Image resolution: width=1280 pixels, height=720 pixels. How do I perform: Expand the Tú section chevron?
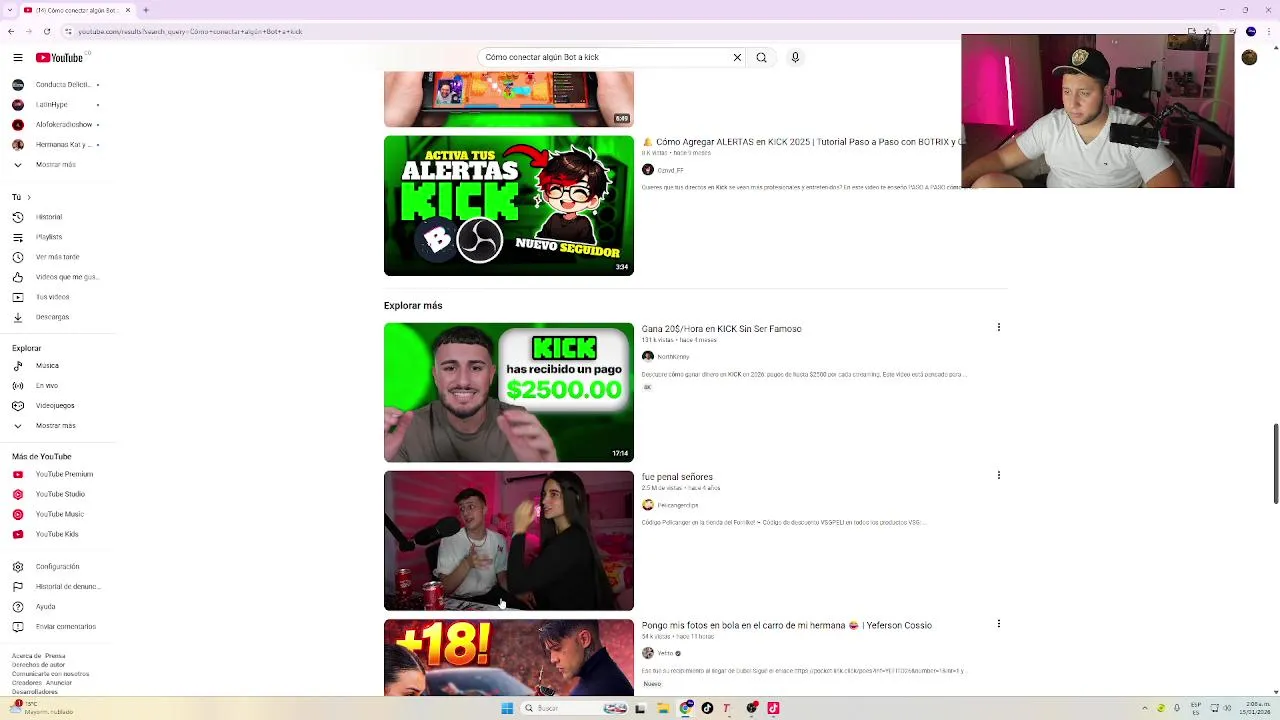click(28, 197)
